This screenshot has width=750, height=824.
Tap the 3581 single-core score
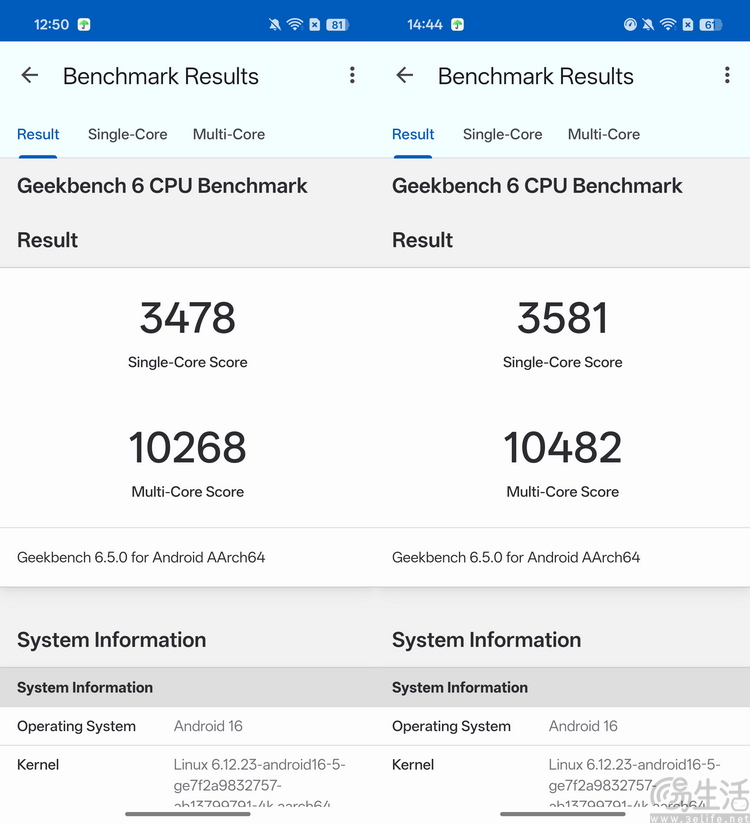pyautogui.click(x=562, y=318)
